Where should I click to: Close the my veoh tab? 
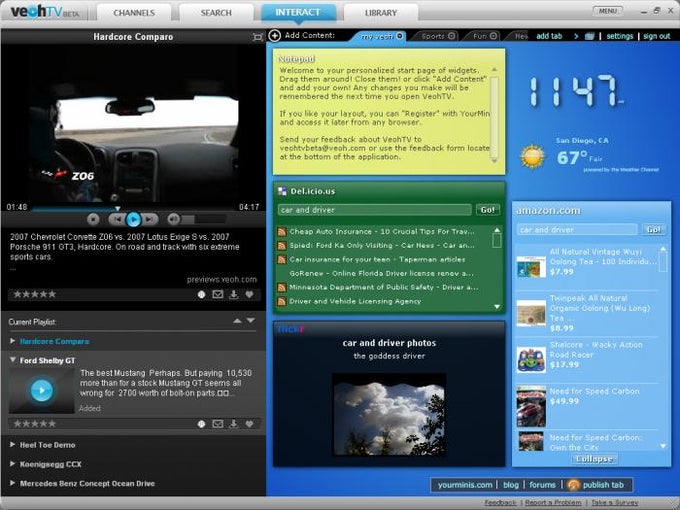pyautogui.click(x=400, y=36)
